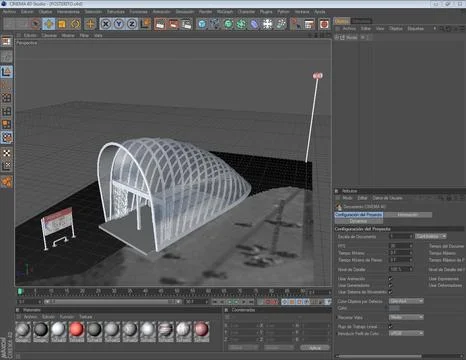Viewport: 466px width, 360px height.
Task: Go to end of animation button
Action: [251, 302]
